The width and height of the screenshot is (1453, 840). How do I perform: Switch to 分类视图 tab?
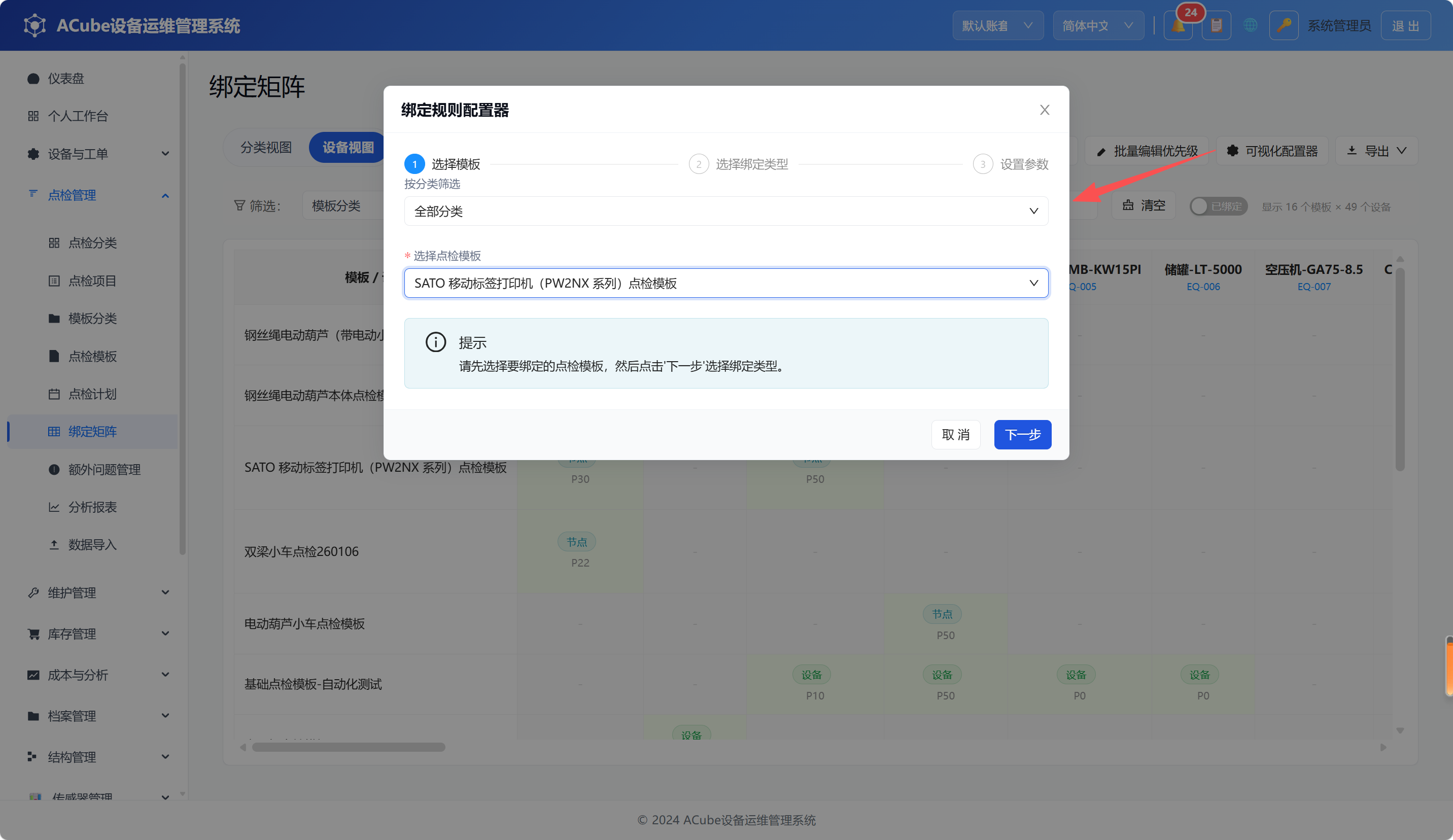(266, 148)
